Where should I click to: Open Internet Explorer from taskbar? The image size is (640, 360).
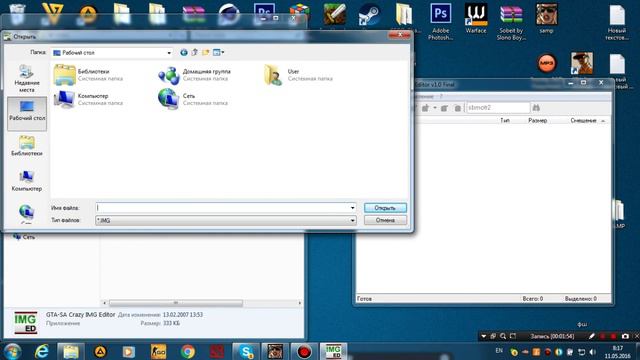coord(42,351)
